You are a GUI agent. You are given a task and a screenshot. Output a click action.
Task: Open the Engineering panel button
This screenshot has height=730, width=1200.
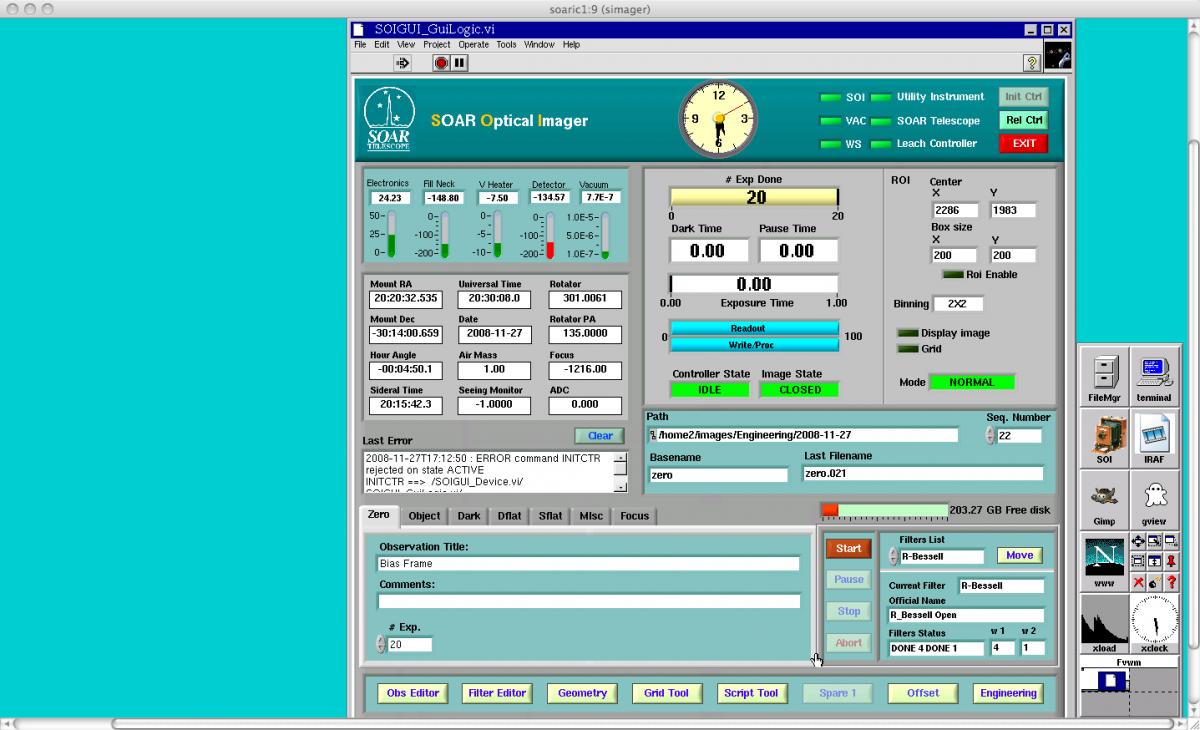(1008, 693)
